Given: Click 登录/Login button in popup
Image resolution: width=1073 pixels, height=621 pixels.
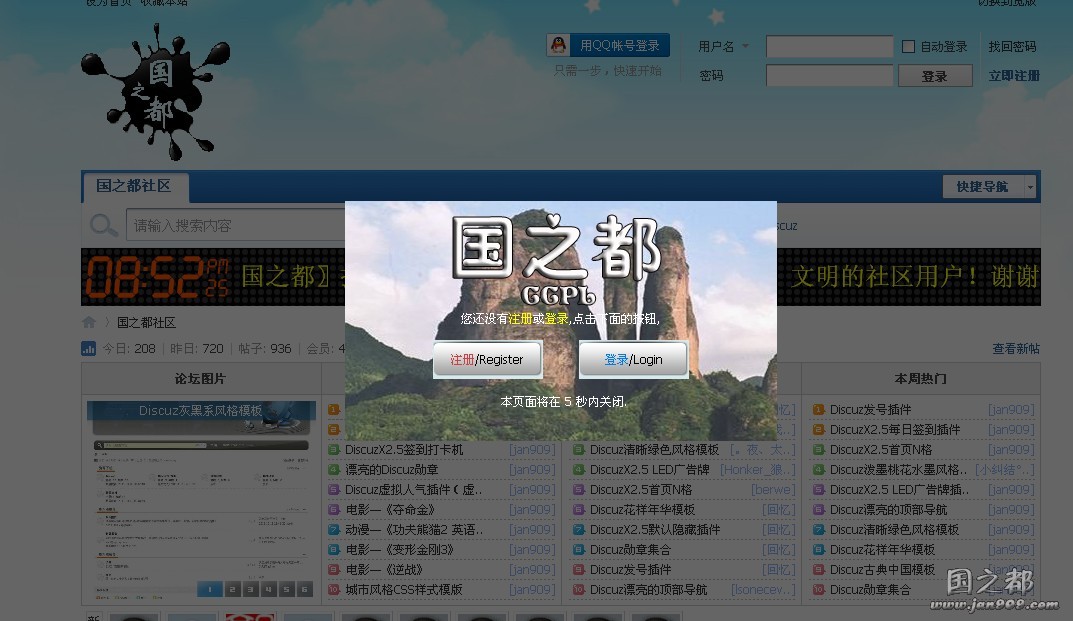Looking at the screenshot, I should tap(633, 359).
